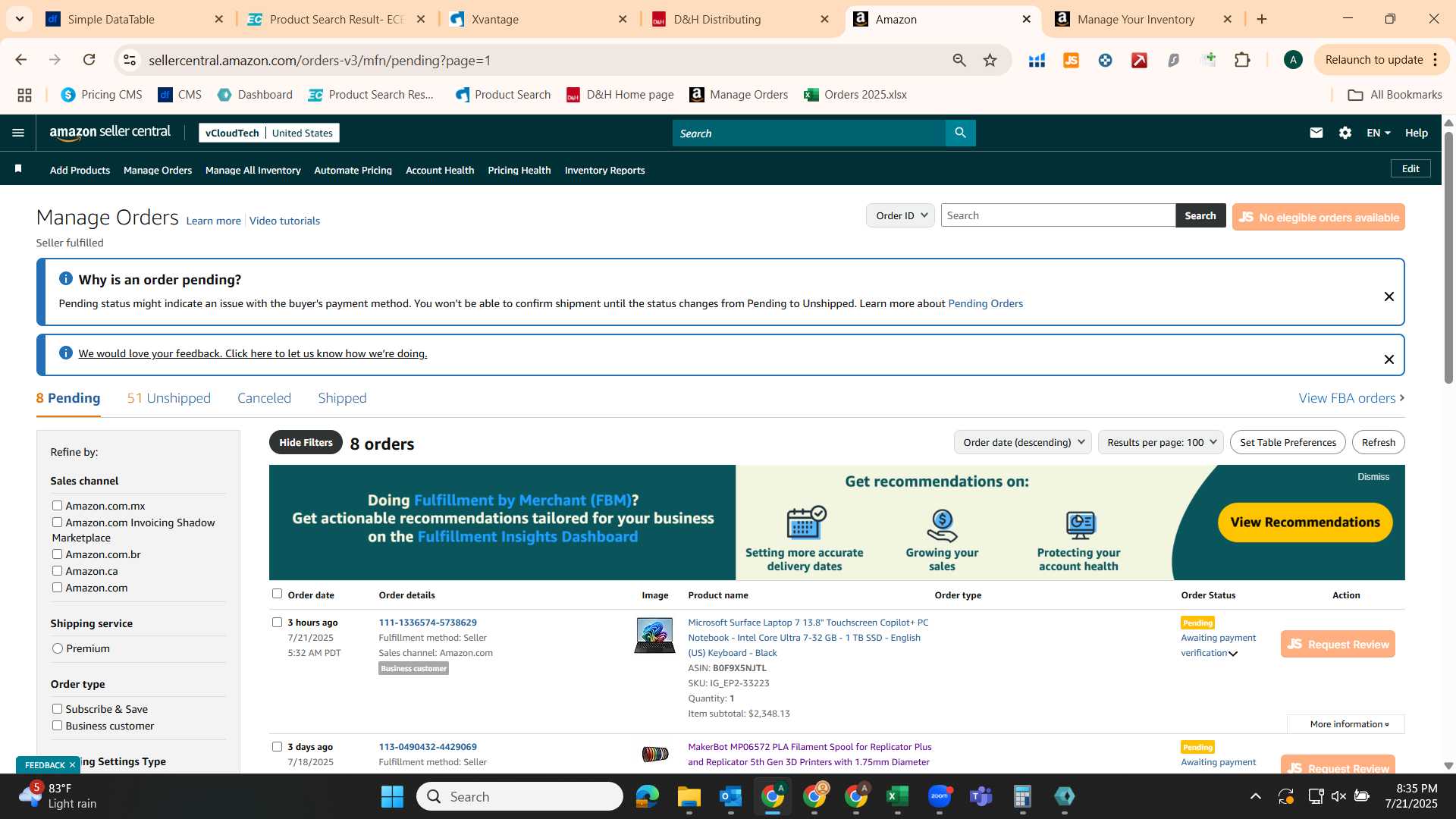Open Excel from the taskbar
The image size is (1456, 819).
[x=898, y=796]
